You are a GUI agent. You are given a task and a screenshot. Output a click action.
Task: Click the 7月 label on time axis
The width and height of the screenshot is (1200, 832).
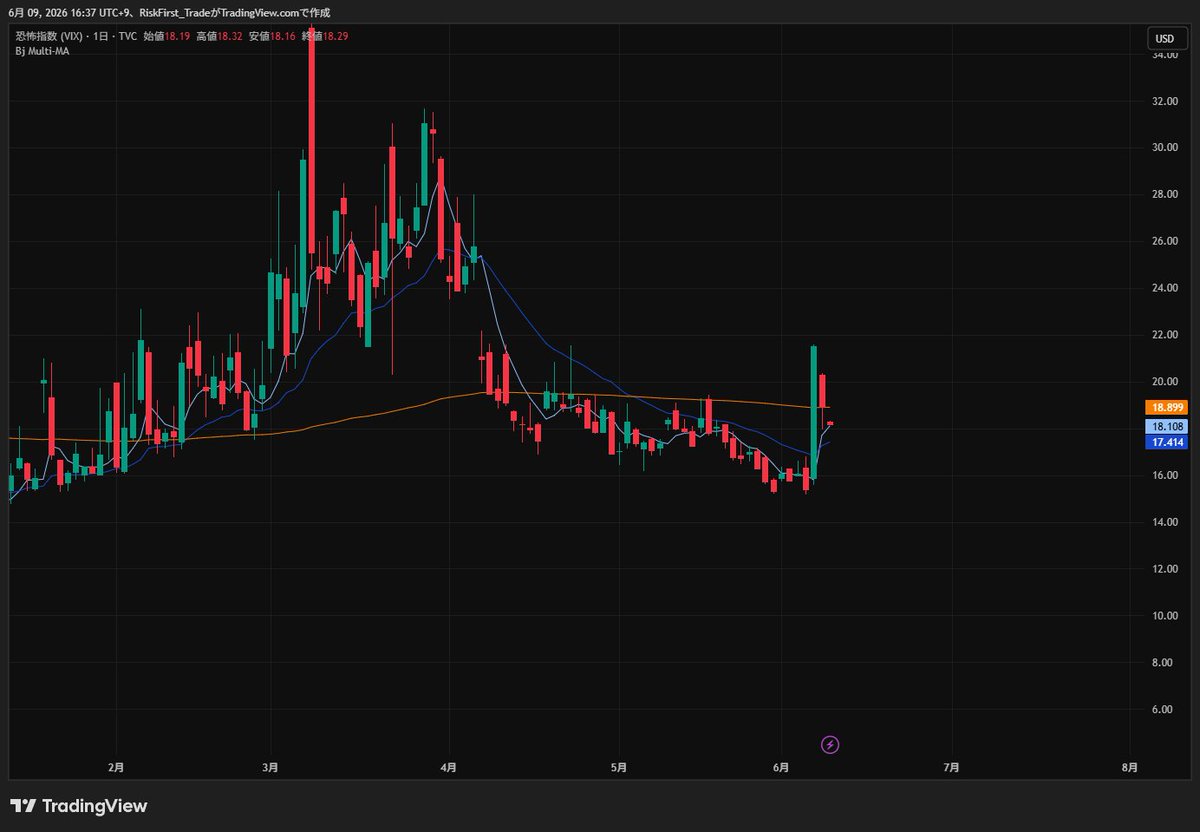951,767
